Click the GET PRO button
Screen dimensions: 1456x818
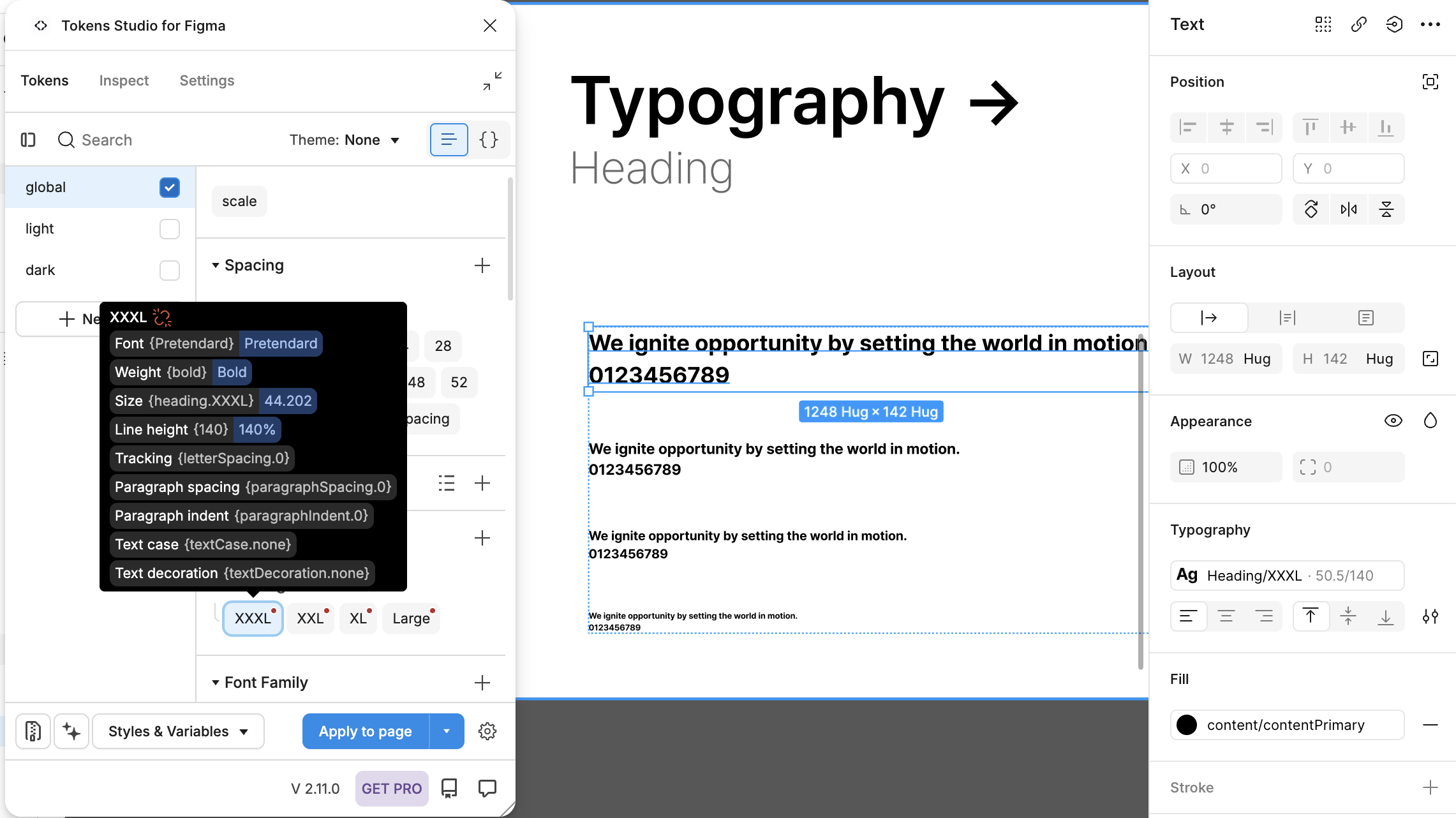[391, 789]
